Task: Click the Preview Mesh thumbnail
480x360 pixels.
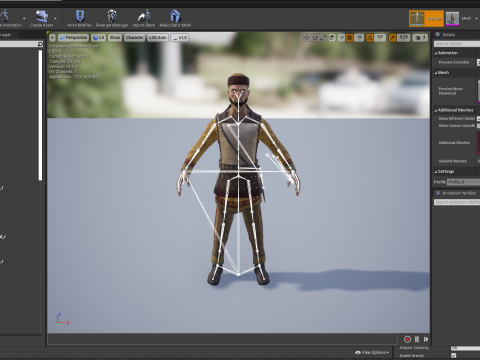Action: pos(479,91)
